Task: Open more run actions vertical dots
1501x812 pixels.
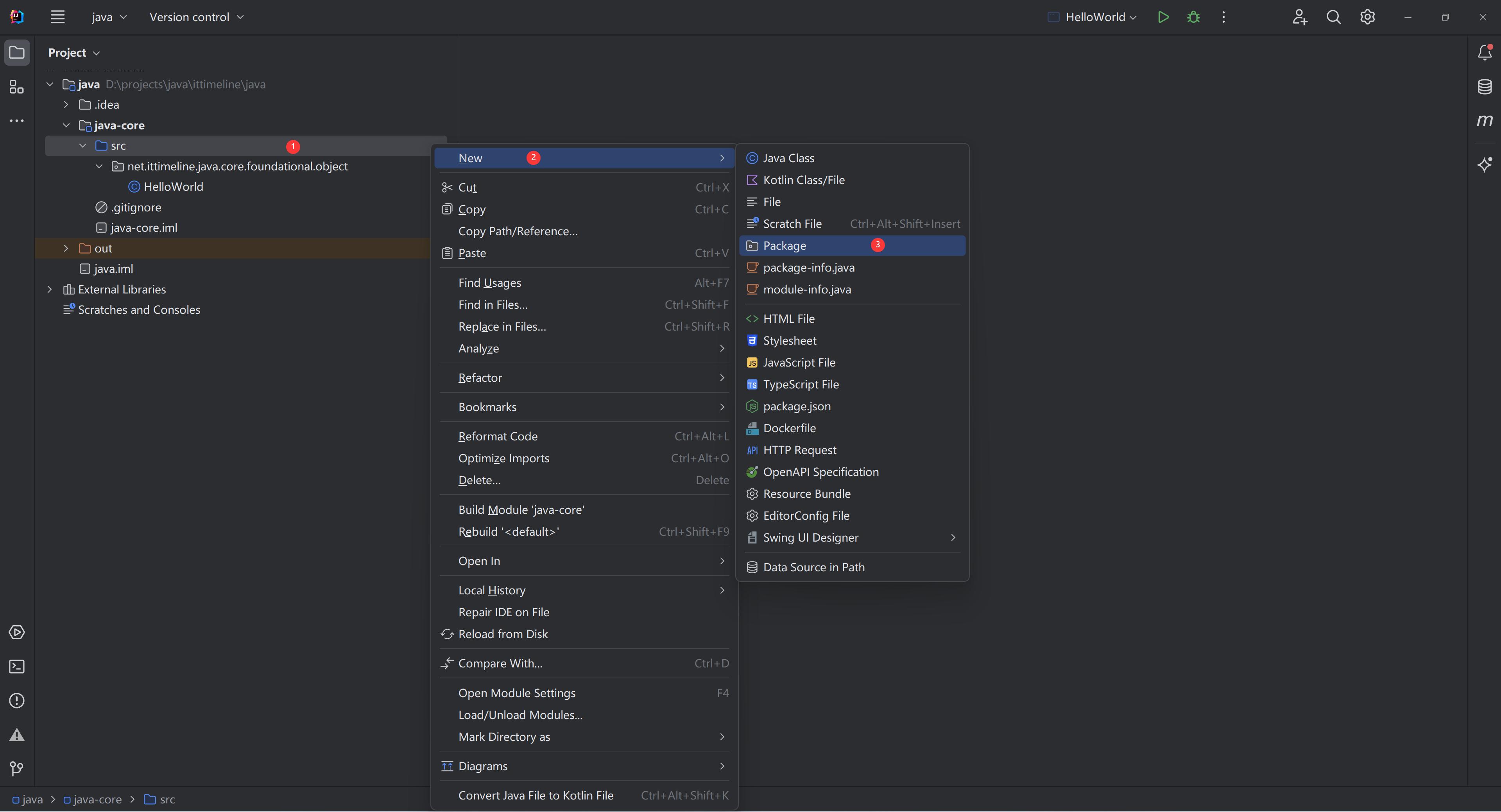Action: point(1223,17)
